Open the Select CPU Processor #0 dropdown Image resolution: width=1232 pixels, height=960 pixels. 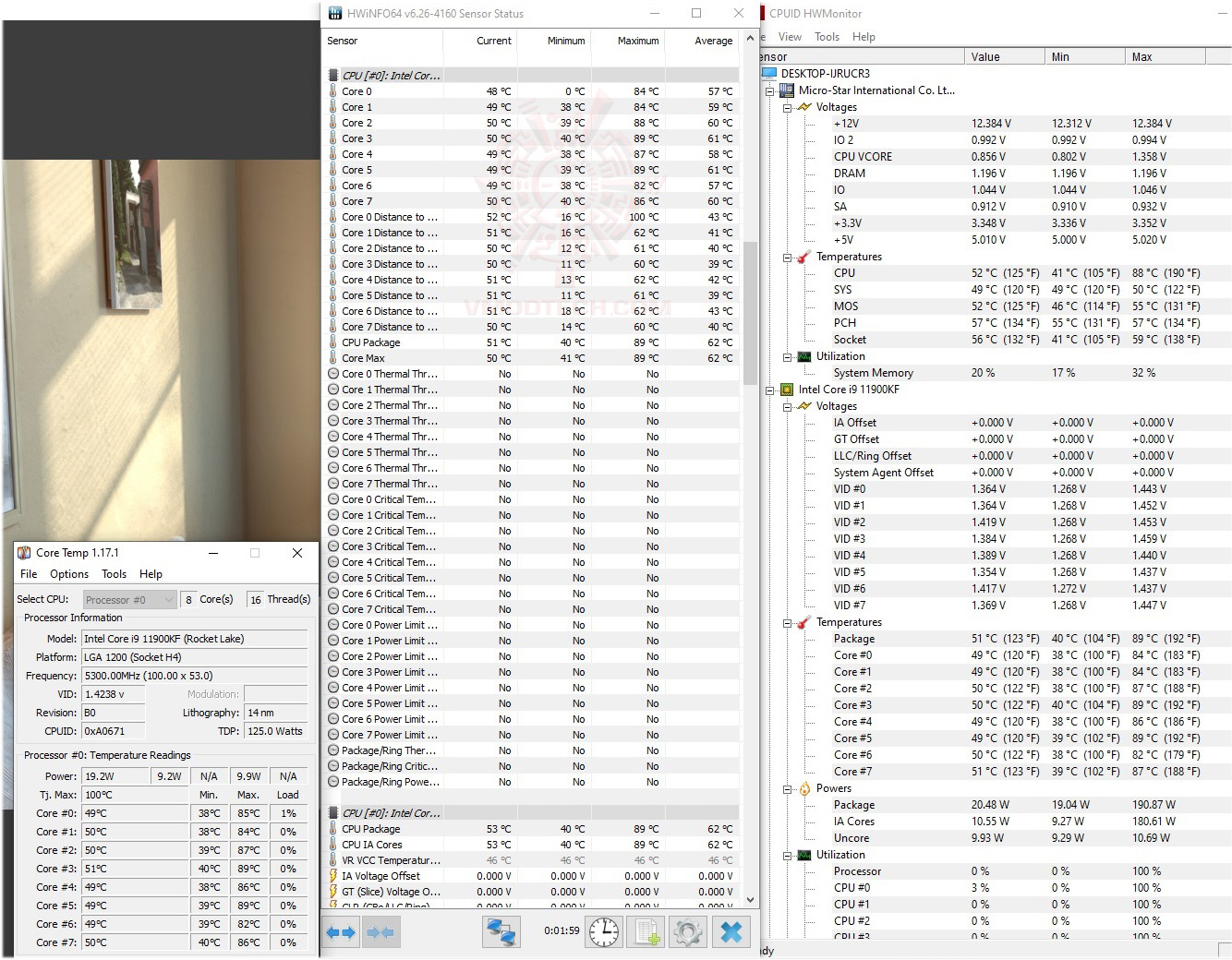pyautogui.click(x=130, y=600)
